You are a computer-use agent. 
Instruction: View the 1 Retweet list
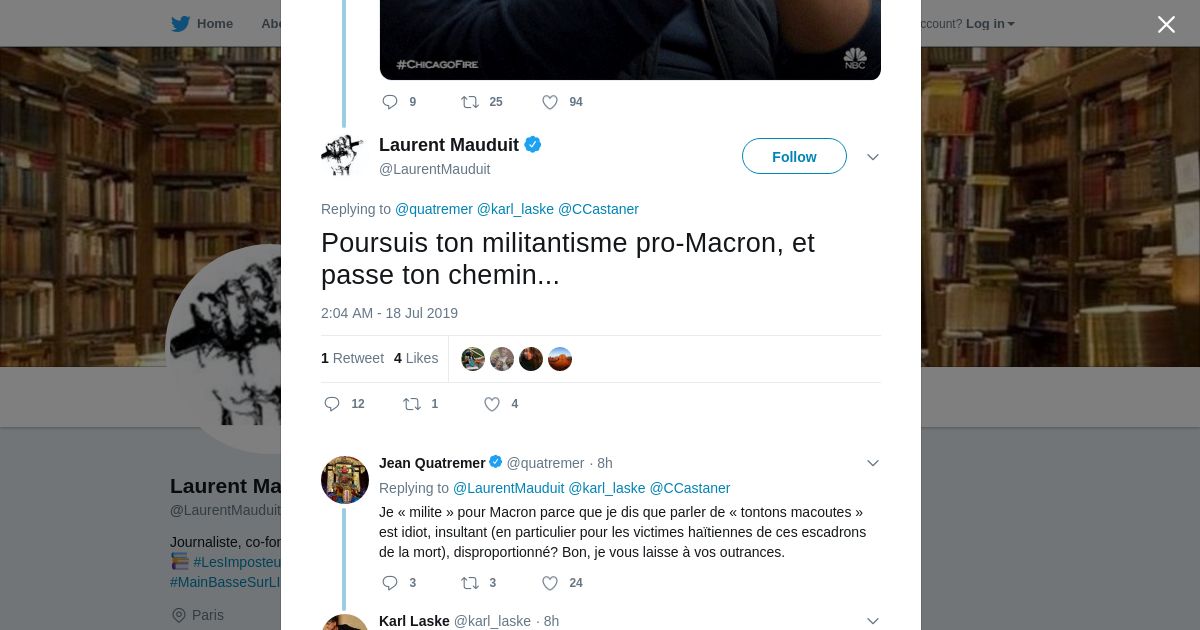click(352, 358)
